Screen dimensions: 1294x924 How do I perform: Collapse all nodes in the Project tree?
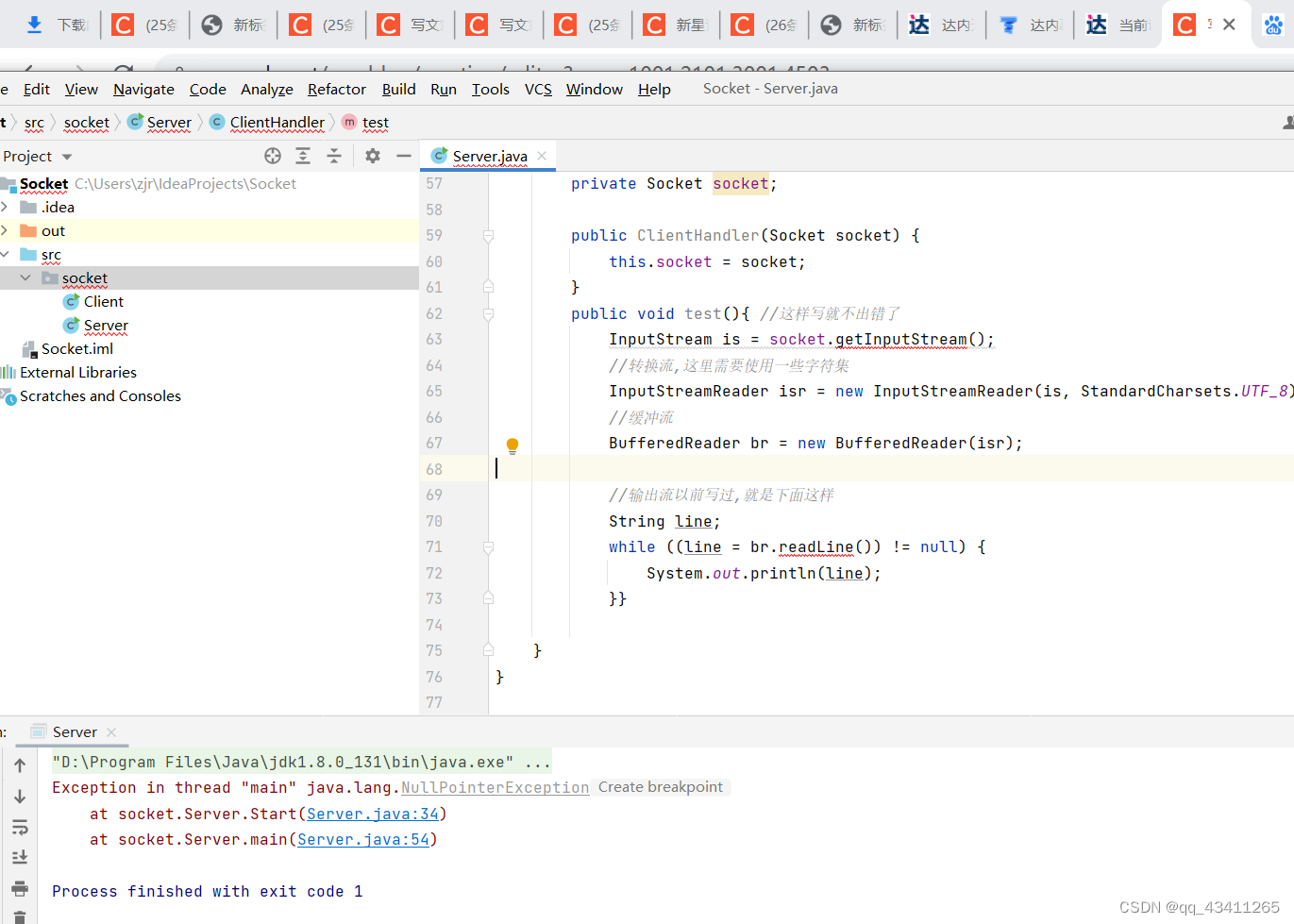coord(334,156)
